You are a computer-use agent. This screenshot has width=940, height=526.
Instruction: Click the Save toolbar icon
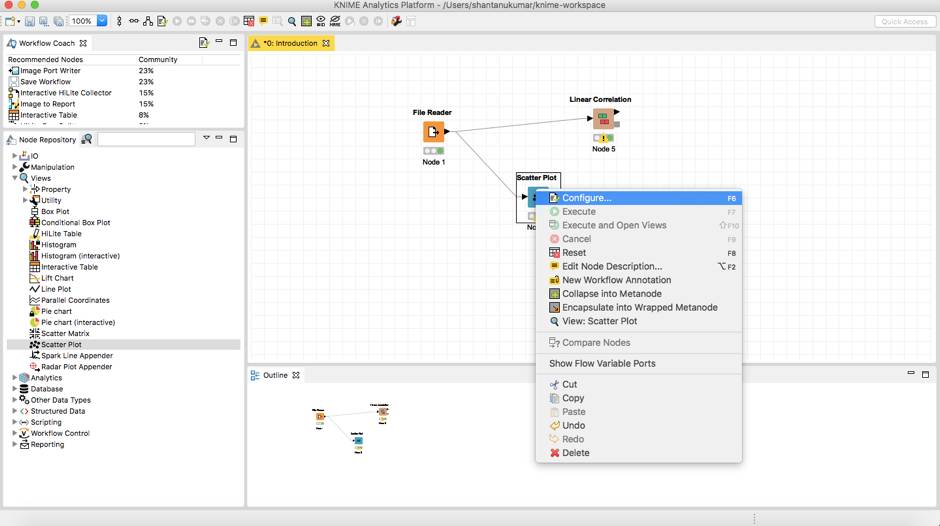(x=29, y=21)
